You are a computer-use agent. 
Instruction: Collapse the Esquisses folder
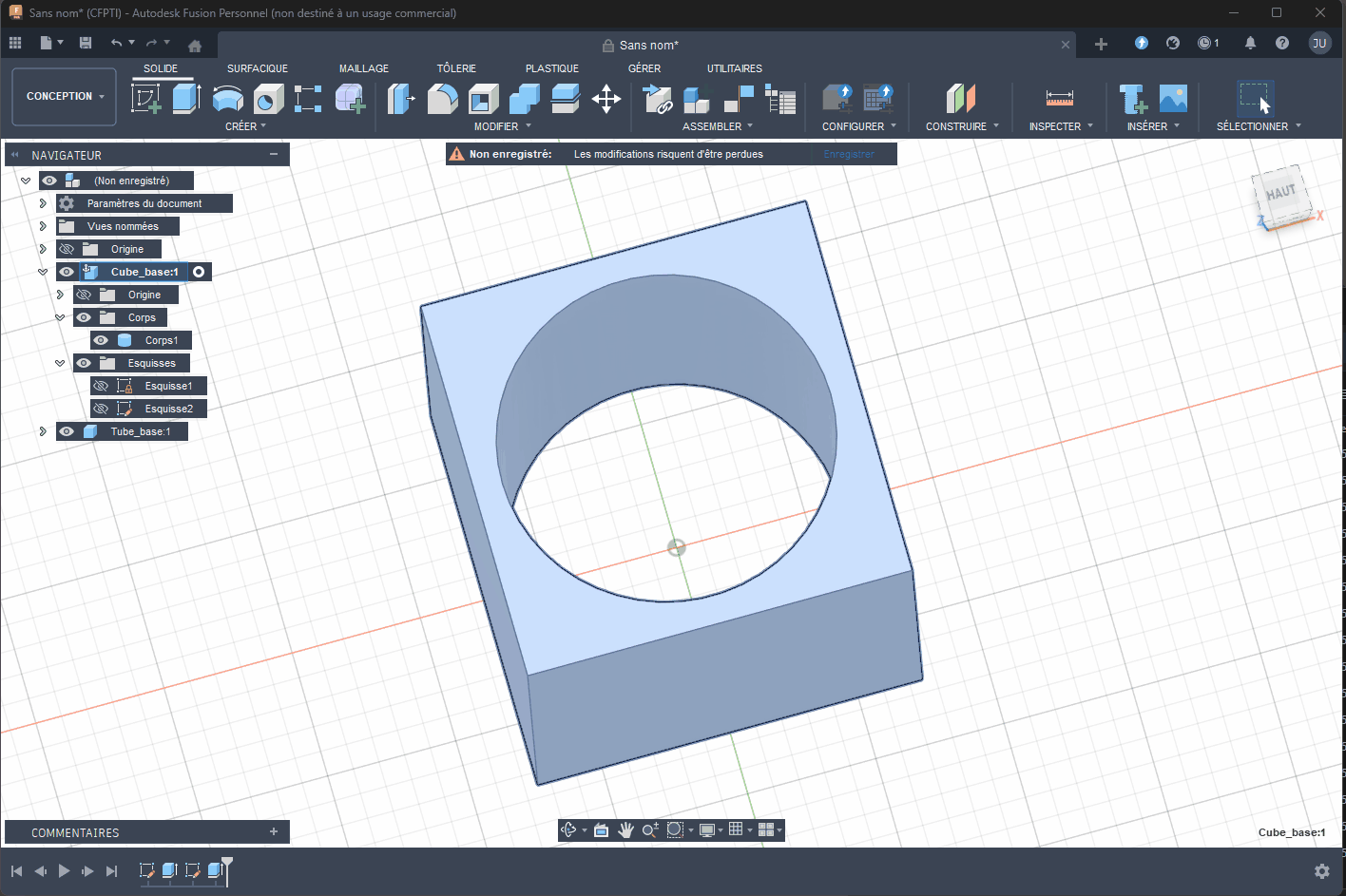[60, 363]
